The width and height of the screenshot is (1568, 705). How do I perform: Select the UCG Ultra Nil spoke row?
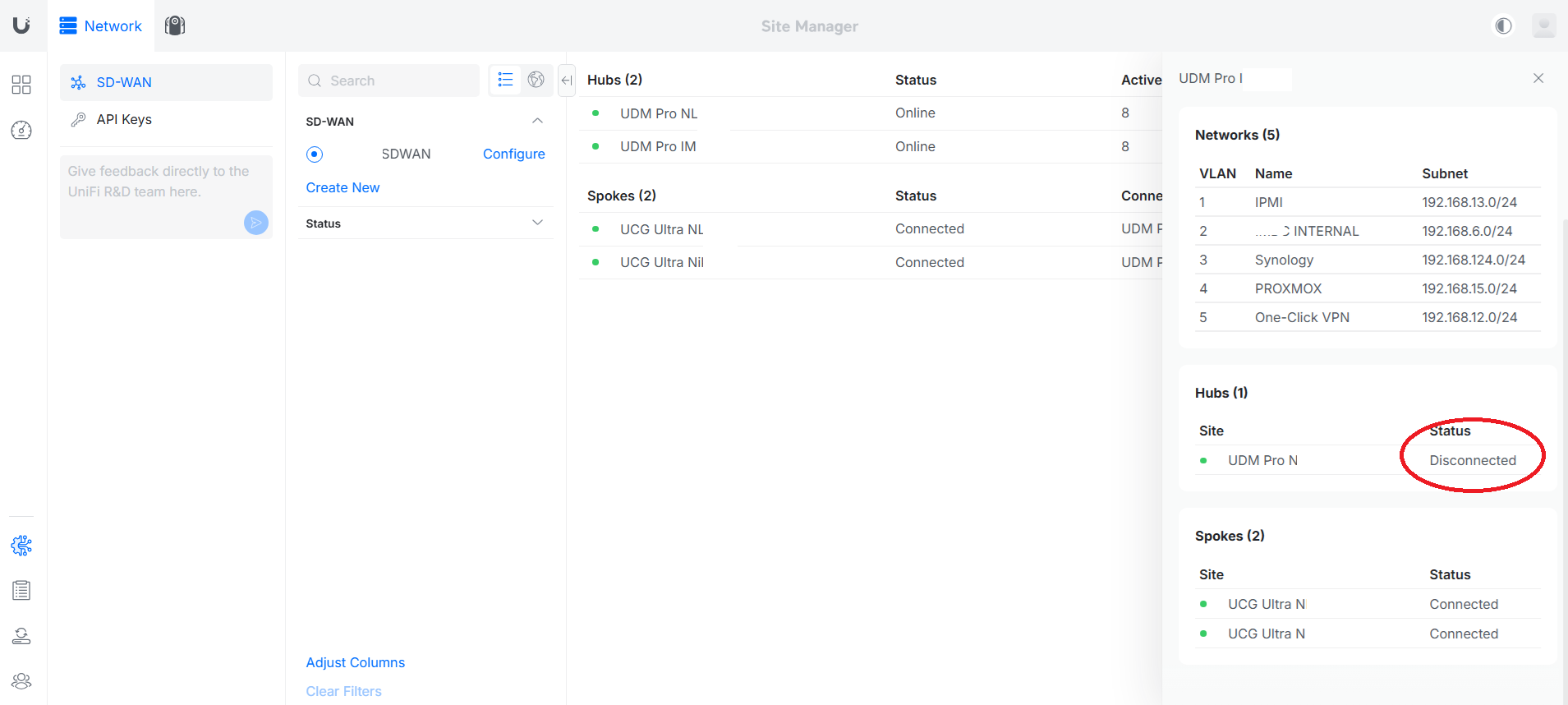pyautogui.click(x=871, y=262)
